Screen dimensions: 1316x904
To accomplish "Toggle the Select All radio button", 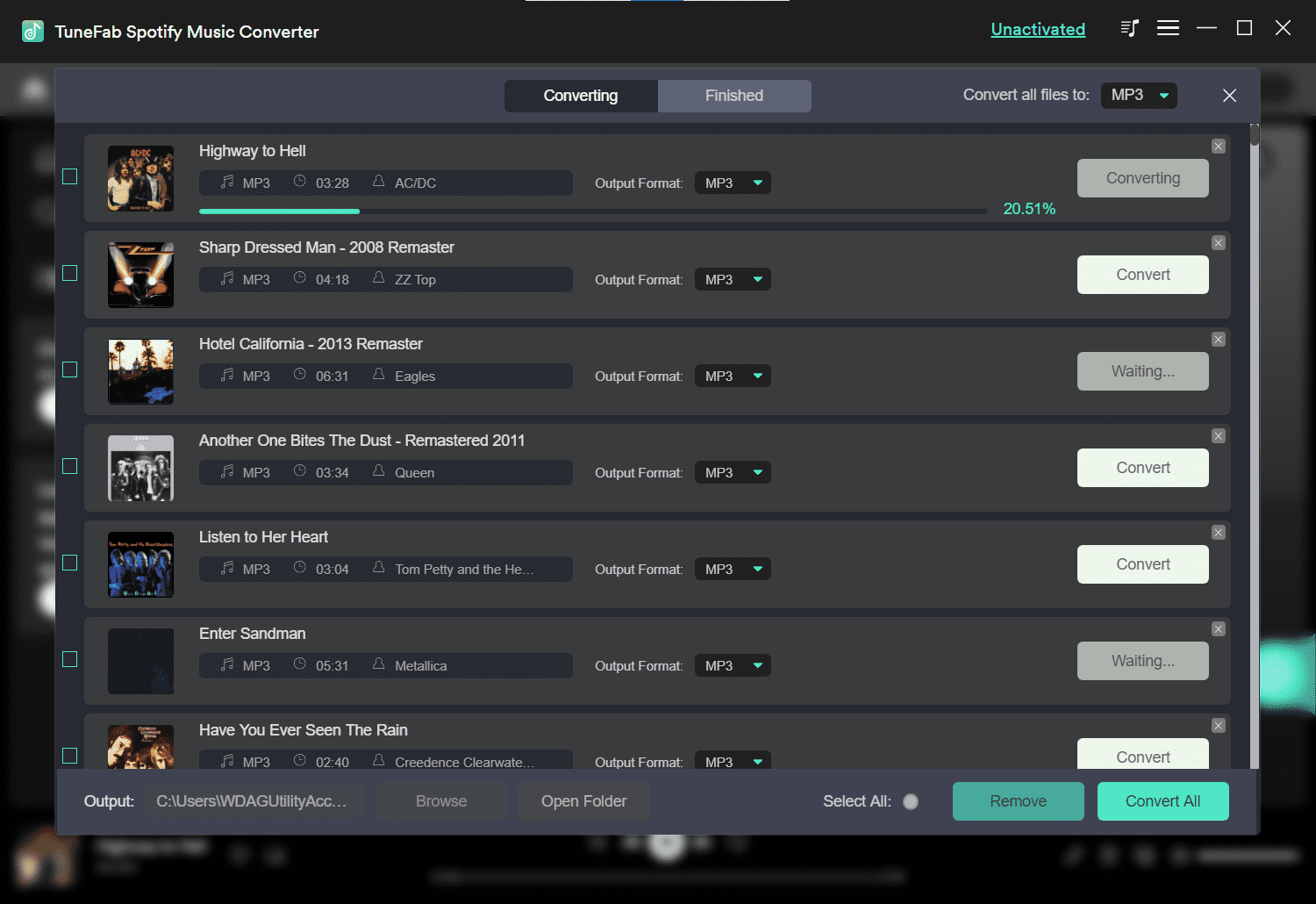I will [x=911, y=801].
